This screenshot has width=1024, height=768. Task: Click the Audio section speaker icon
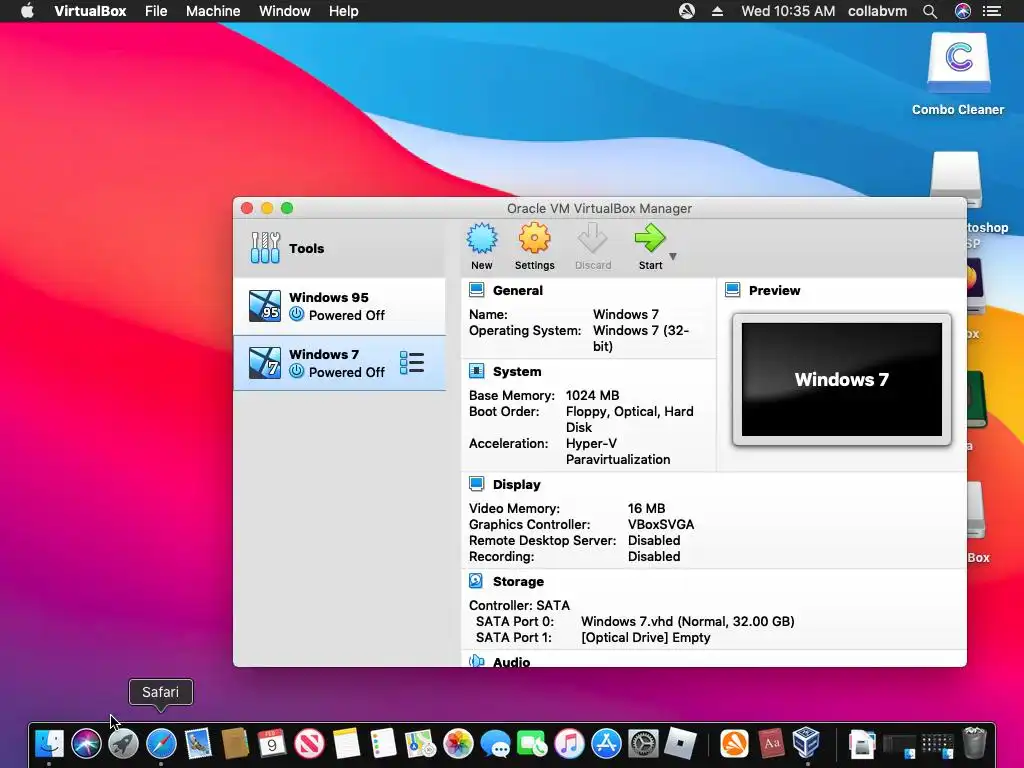point(477,661)
